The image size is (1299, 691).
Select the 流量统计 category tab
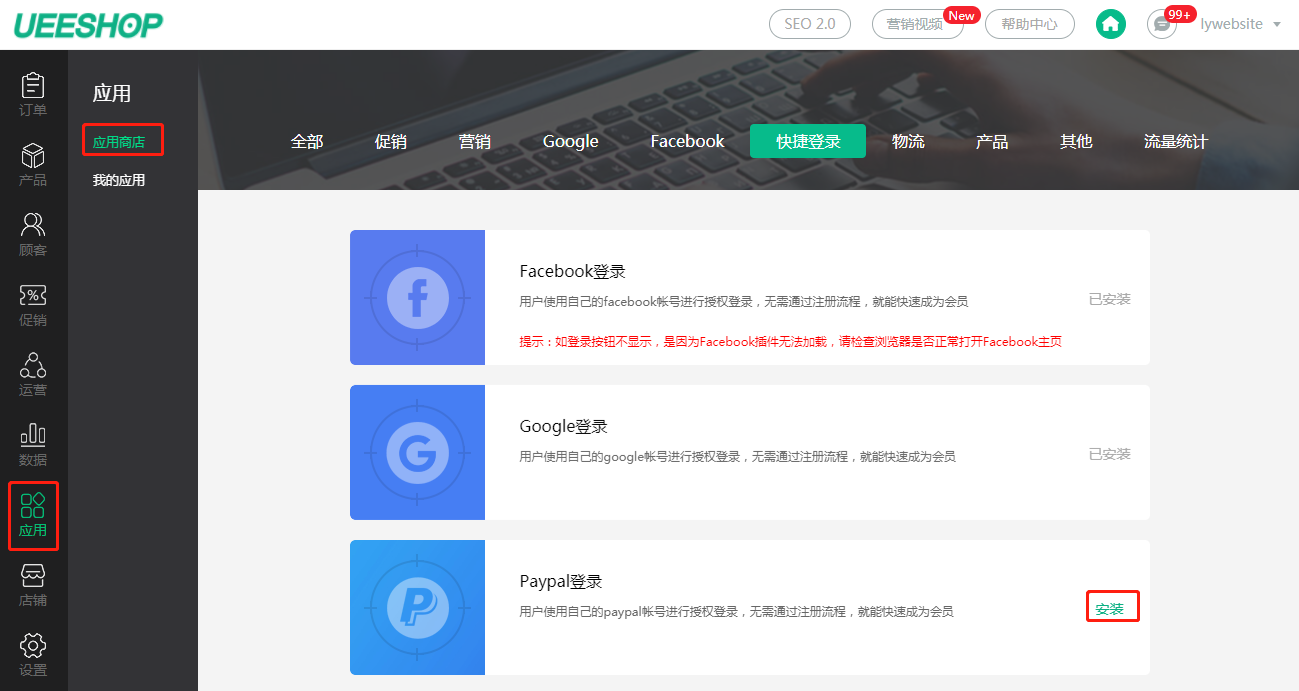pyautogui.click(x=1175, y=142)
